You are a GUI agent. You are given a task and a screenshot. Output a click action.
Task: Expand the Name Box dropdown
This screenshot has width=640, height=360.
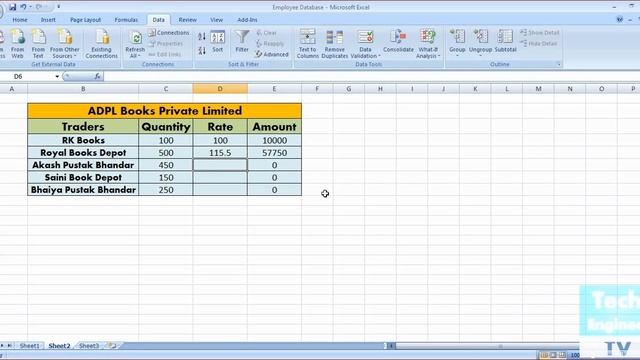57,76
